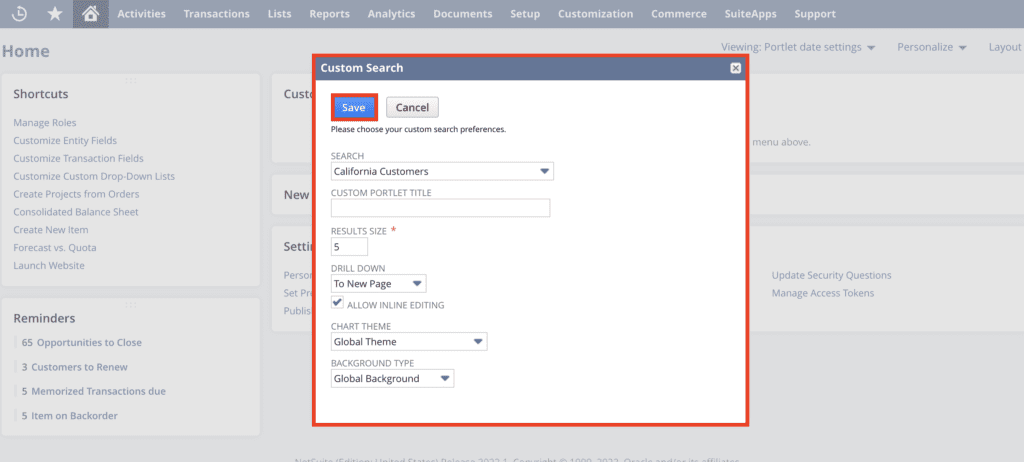This screenshot has height=462, width=1024.
Task: Close the Custom Search dialog
Action: (x=735, y=68)
